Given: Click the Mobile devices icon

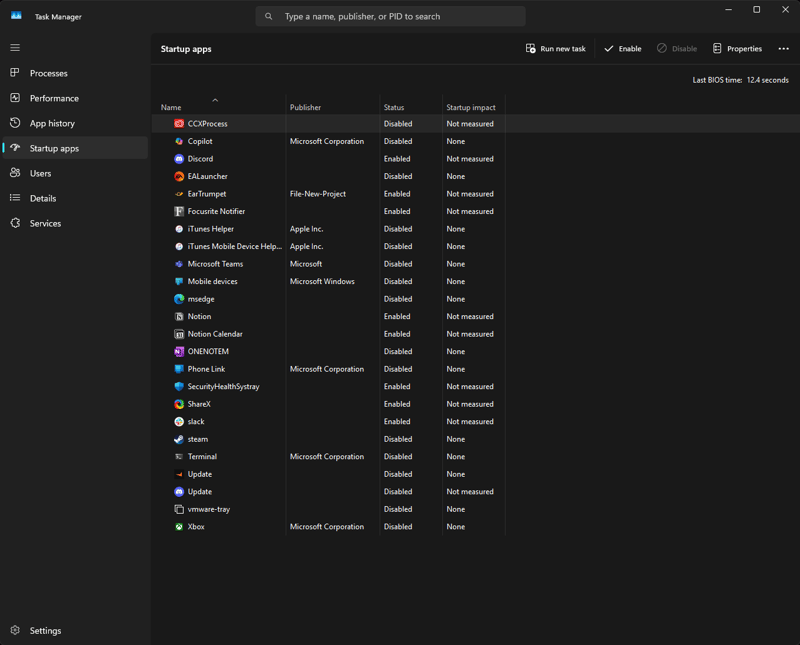Looking at the screenshot, I should (x=179, y=281).
